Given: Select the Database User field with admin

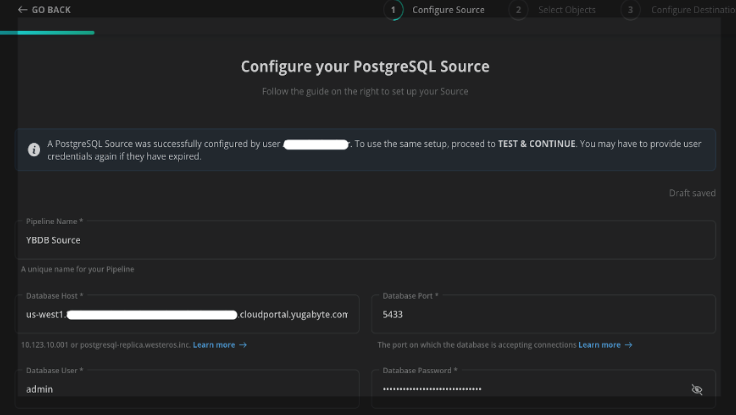Looking at the screenshot, I should (188, 389).
